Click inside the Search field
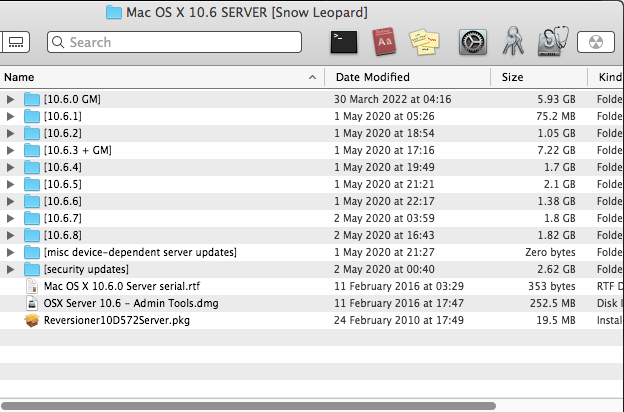The width and height of the screenshot is (624, 412). [174, 42]
